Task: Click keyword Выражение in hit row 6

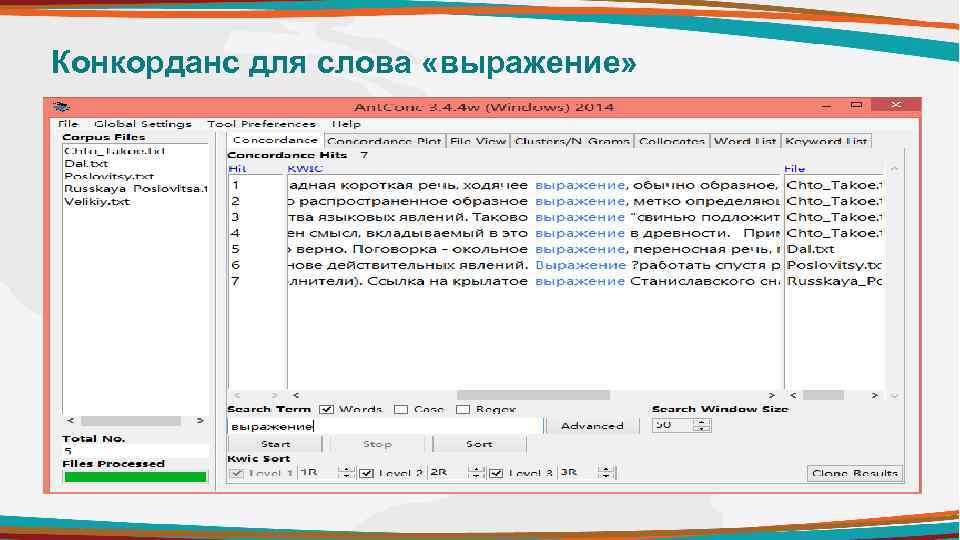Action: 580,265
